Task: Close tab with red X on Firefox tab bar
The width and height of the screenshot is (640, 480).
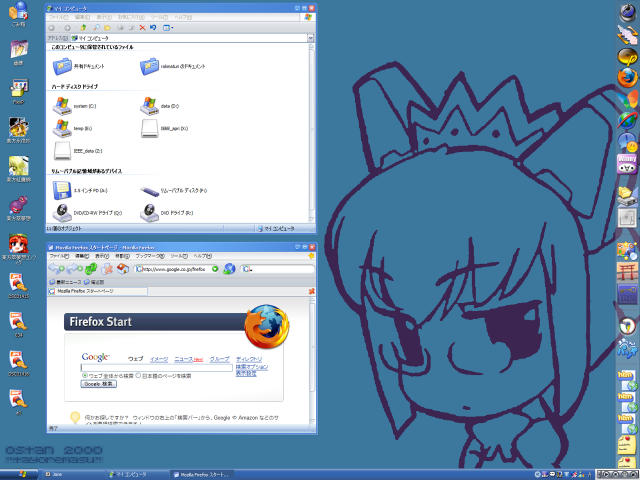Action: pos(311,291)
